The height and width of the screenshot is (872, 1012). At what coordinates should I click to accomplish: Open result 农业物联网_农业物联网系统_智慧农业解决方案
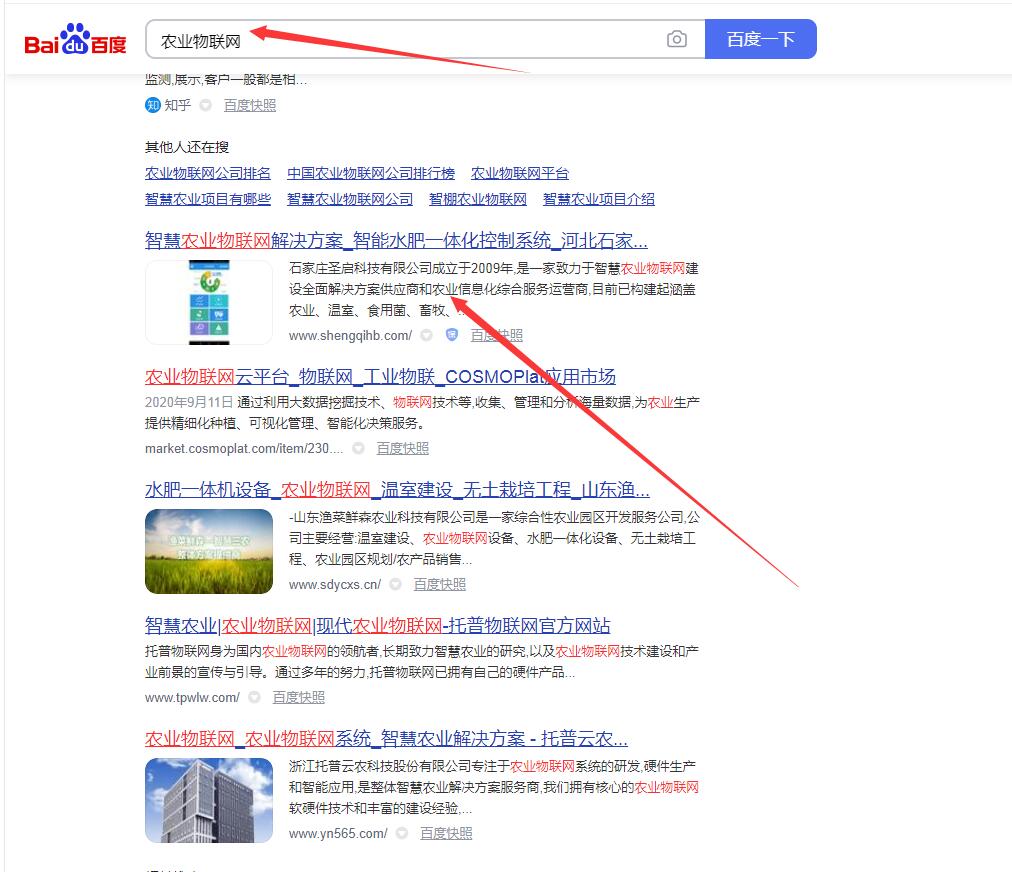coord(386,738)
